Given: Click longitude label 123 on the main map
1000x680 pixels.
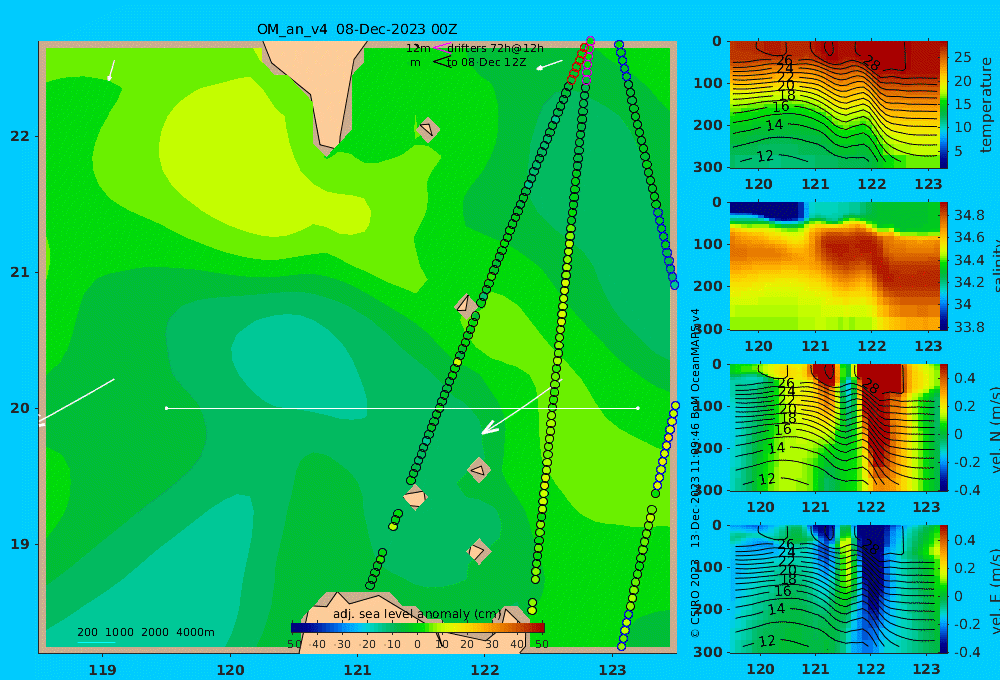Looking at the screenshot, I should coord(612,670).
